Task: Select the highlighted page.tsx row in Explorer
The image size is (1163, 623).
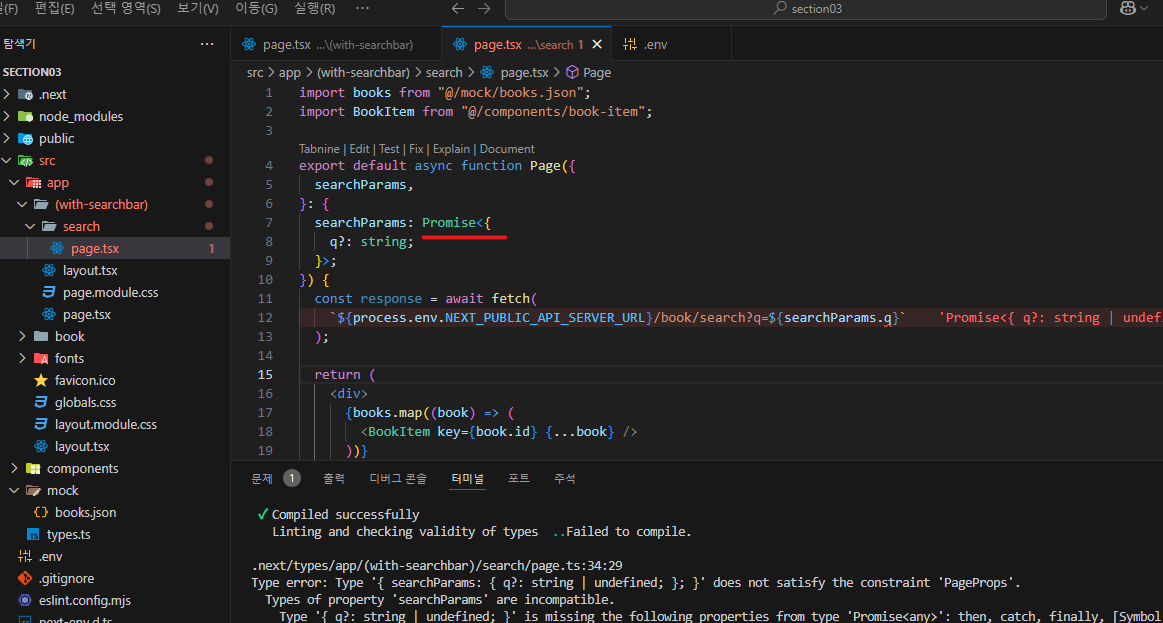Action: (x=115, y=248)
